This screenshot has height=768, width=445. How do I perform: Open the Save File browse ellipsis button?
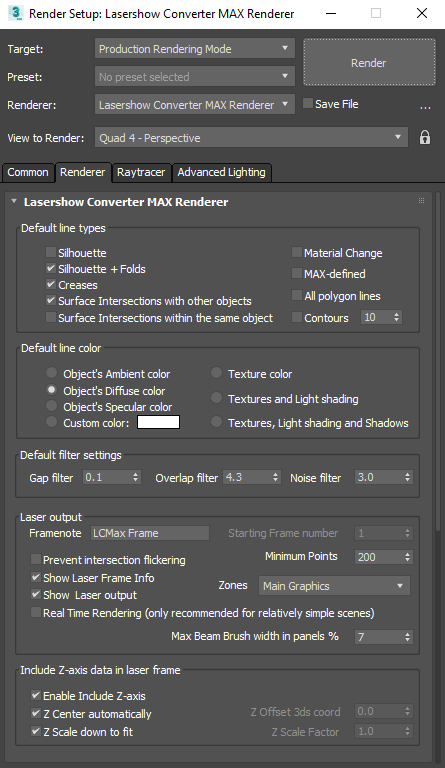point(425,107)
